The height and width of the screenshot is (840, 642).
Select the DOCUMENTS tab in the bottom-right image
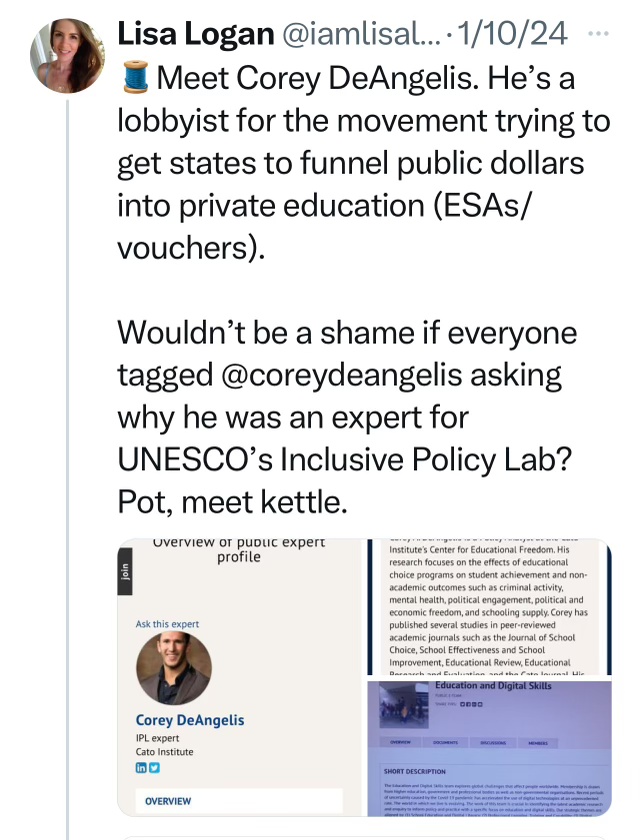pyautogui.click(x=446, y=742)
